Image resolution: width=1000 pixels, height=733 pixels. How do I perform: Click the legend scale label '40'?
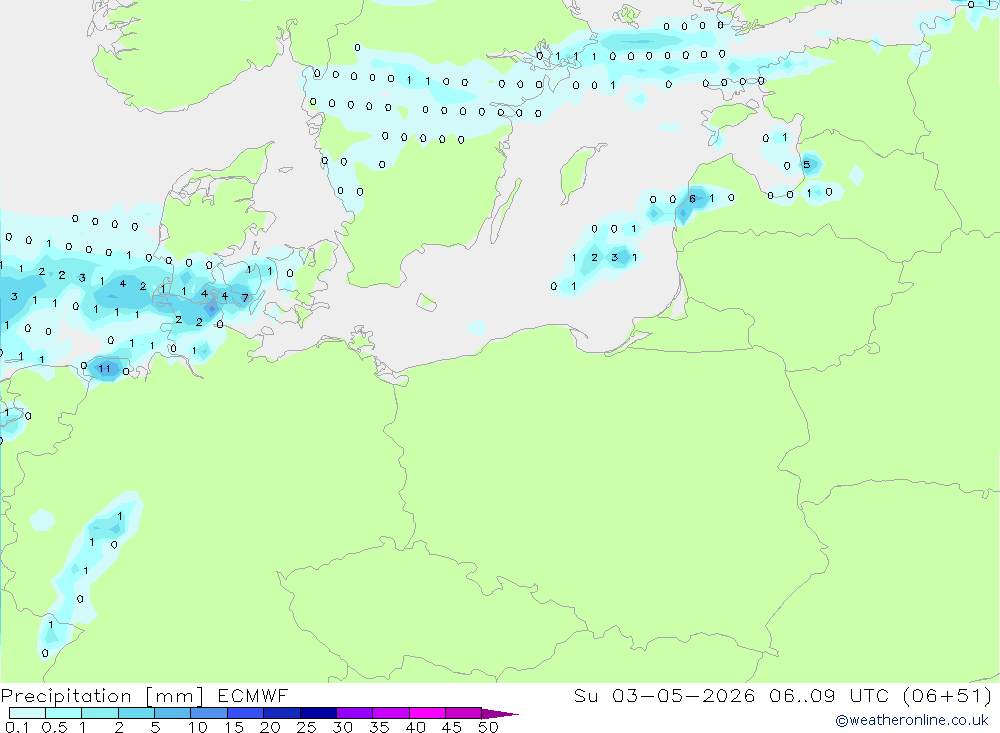[415, 727]
